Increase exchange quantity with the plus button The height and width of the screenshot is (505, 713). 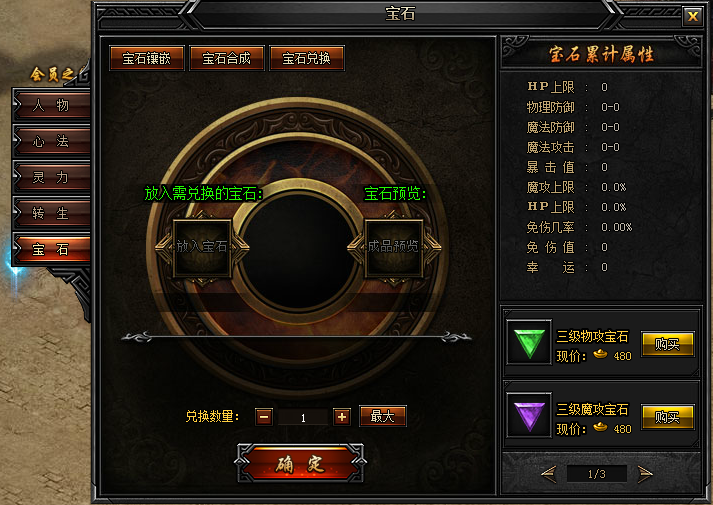tap(342, 417)
